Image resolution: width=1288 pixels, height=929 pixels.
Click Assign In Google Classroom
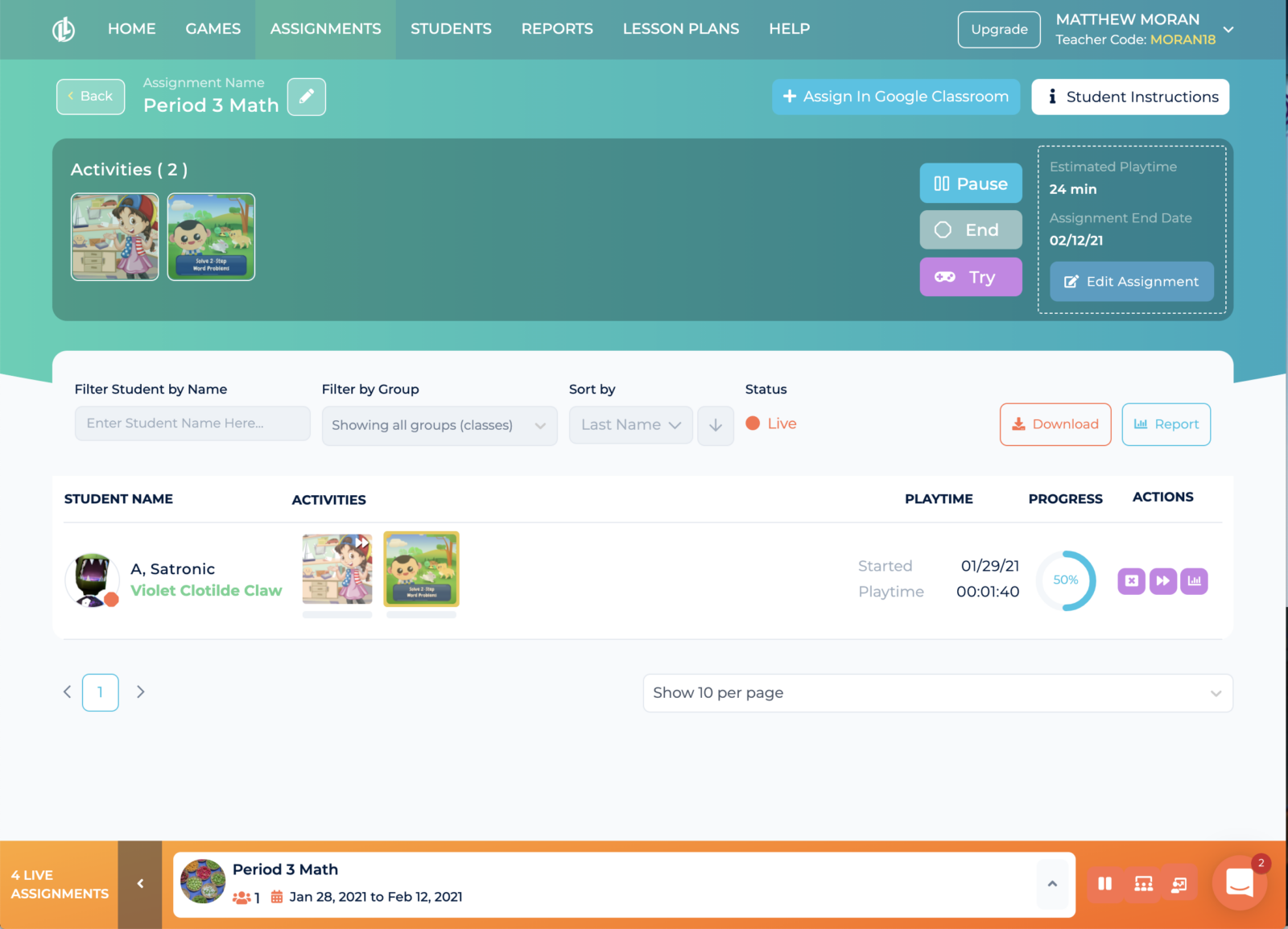(x=895, y=97)
